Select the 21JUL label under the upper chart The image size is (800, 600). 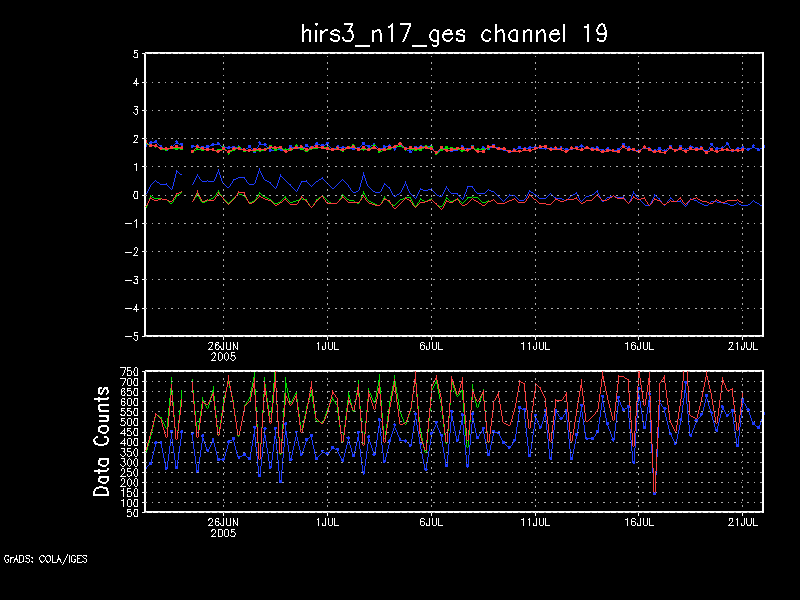coord(743,345)
